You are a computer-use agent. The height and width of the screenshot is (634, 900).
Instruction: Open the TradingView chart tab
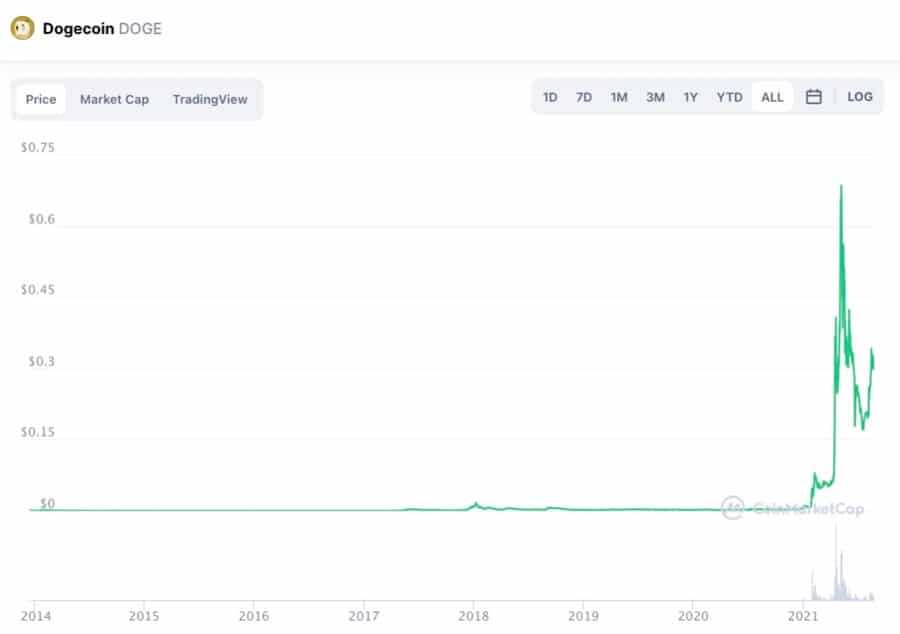pyautogui.click(x=210, y=99)
